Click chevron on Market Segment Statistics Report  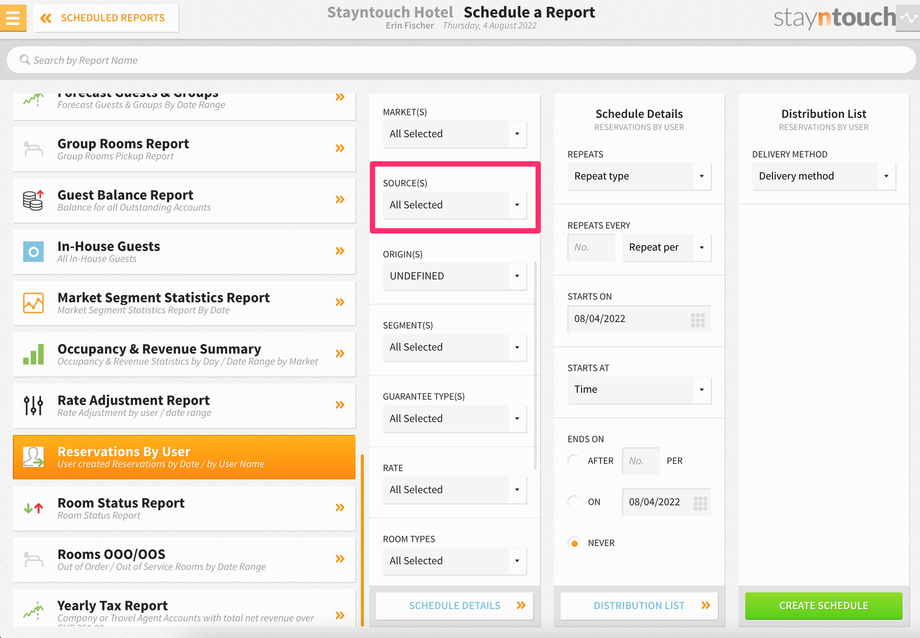click(340, 302)
